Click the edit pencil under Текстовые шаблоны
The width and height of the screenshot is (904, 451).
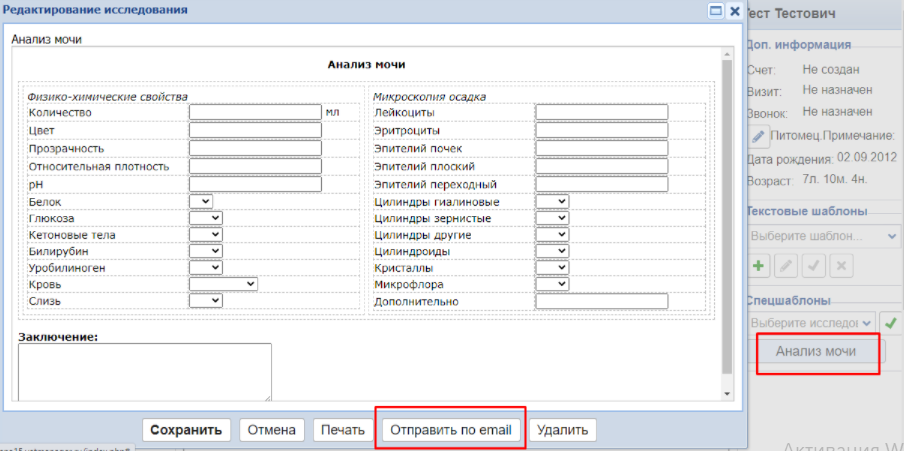point(786,266)
